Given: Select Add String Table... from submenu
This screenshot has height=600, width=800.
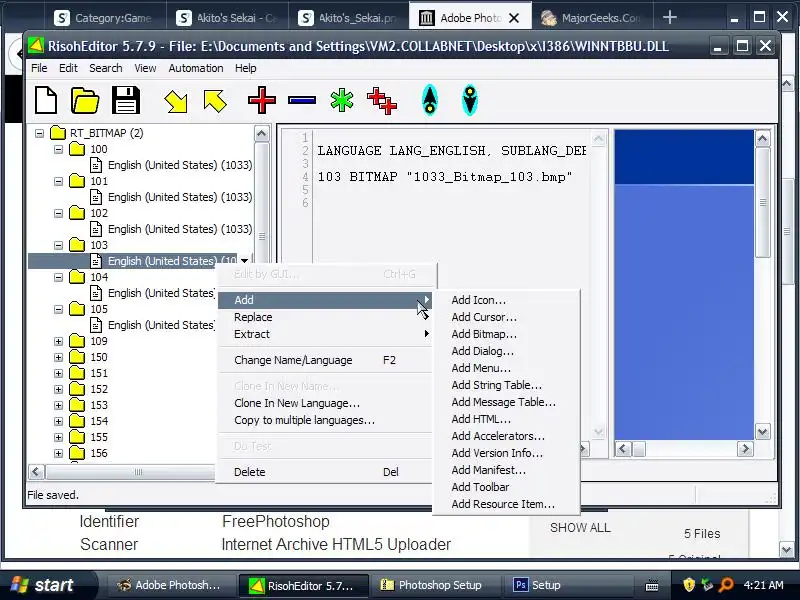Looking at the screenshot, I should coord(506,385).
